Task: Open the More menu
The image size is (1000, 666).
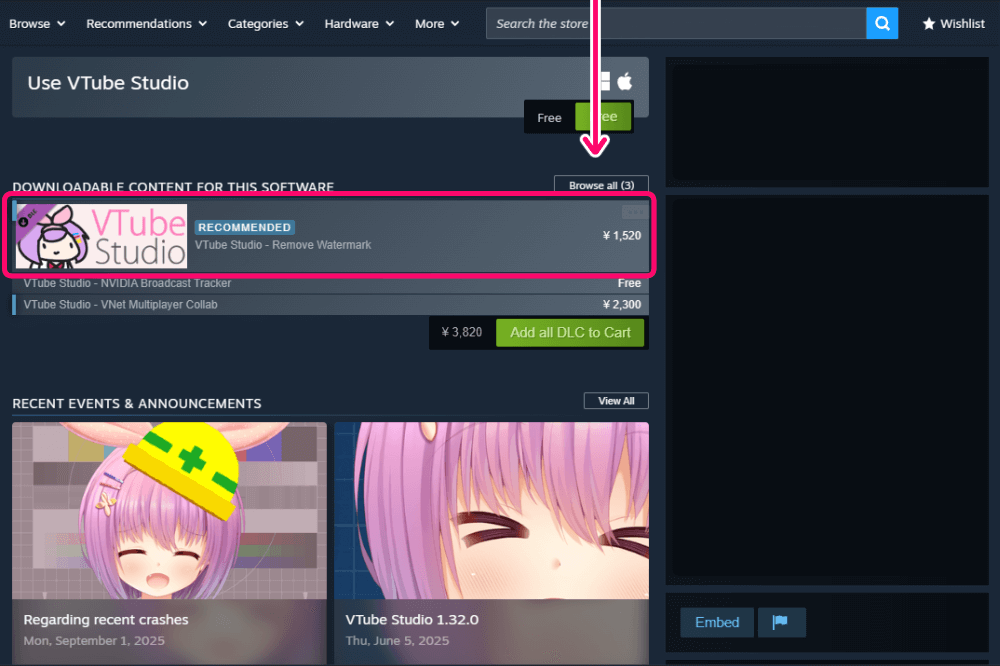Action: click(437, 24)
